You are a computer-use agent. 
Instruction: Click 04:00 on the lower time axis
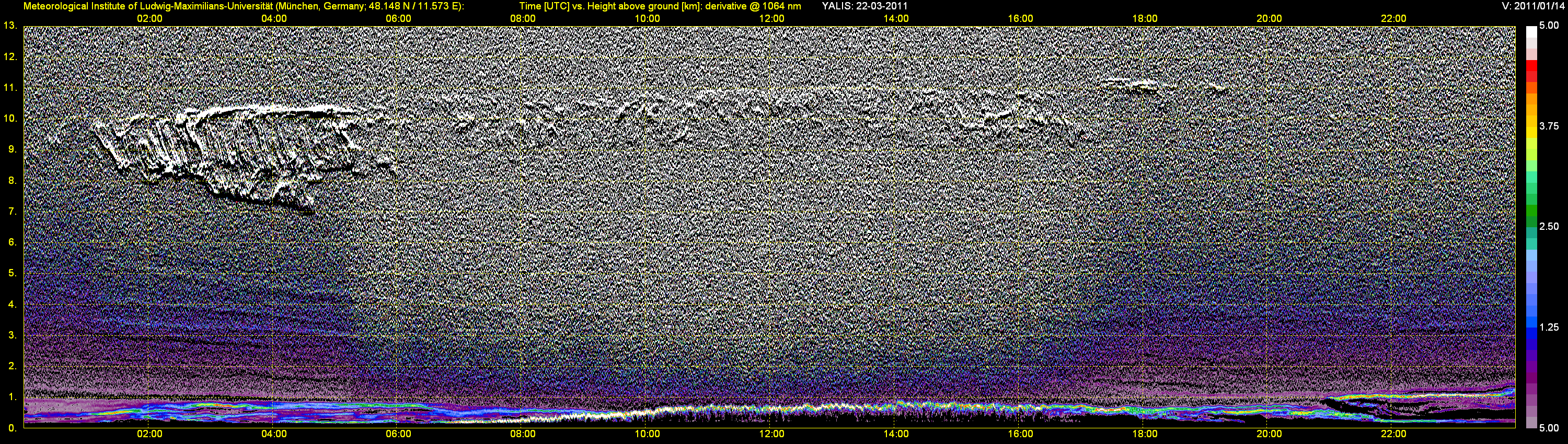pyautogui.click(x=274, y=434)
